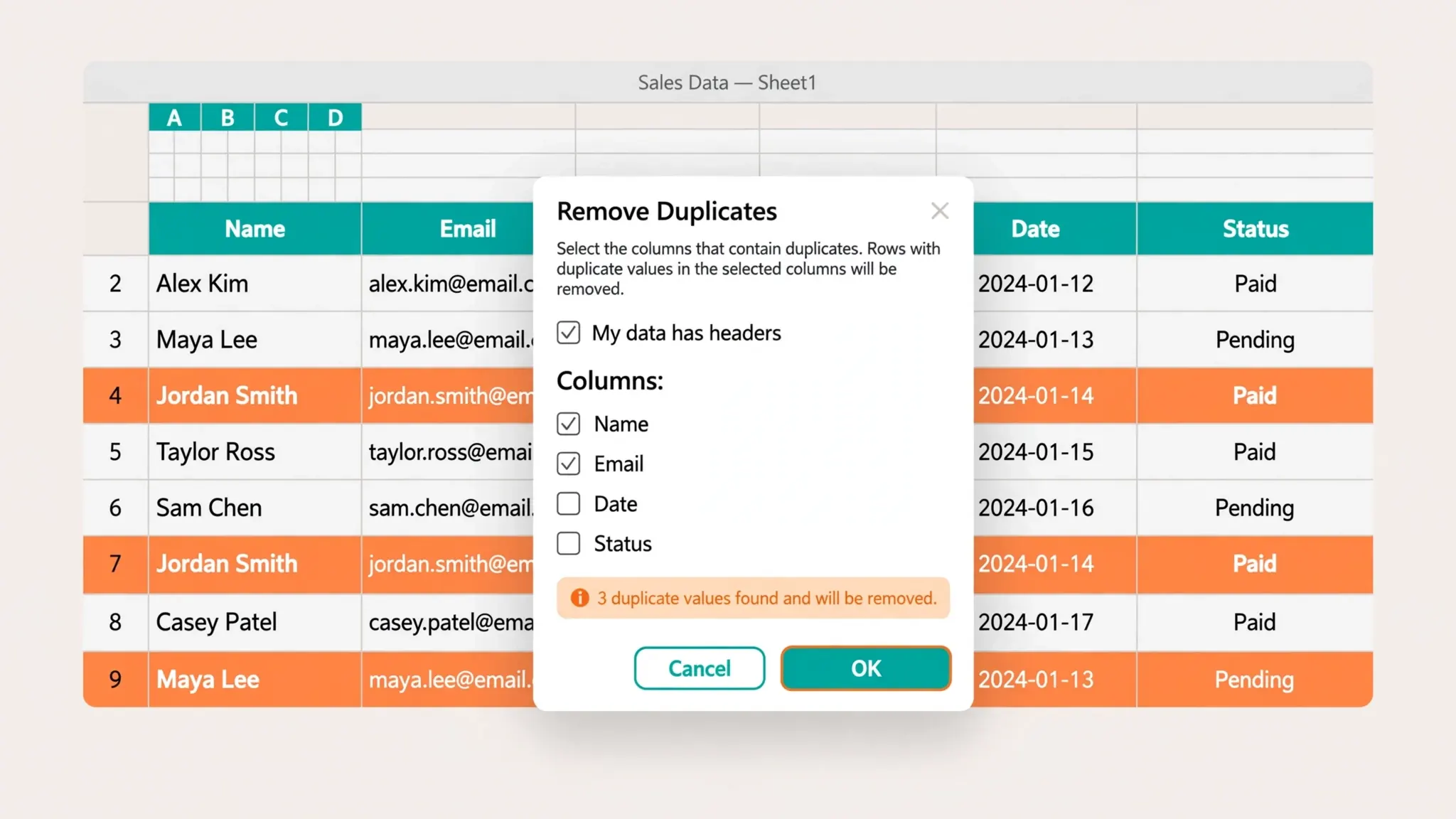Screen dimensions: 1456x819
Task: Click the Cancel button
Action: pyautogui.click(x=700, y=668)
